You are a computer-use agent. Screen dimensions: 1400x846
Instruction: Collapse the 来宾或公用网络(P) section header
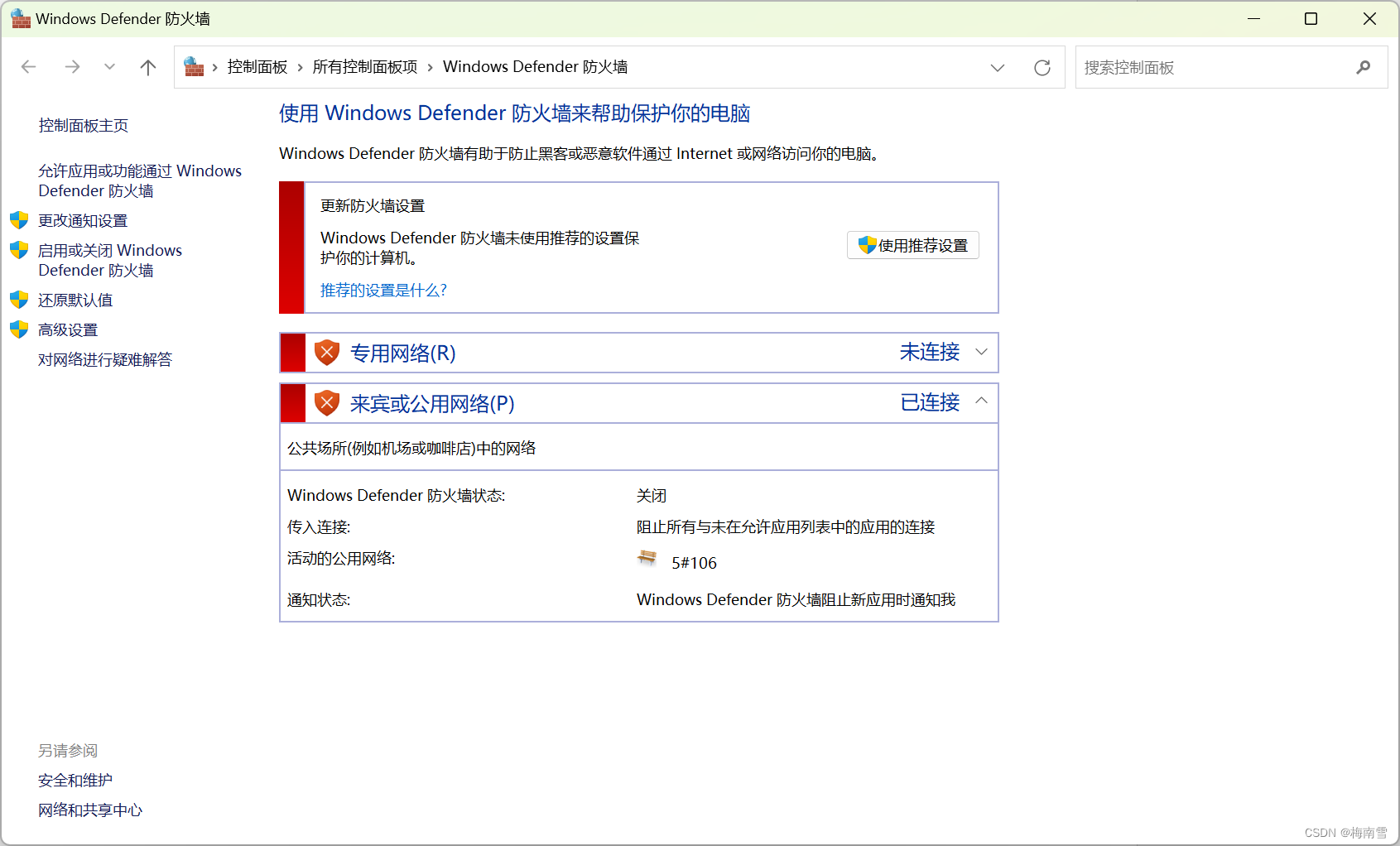tap(639, 403)
